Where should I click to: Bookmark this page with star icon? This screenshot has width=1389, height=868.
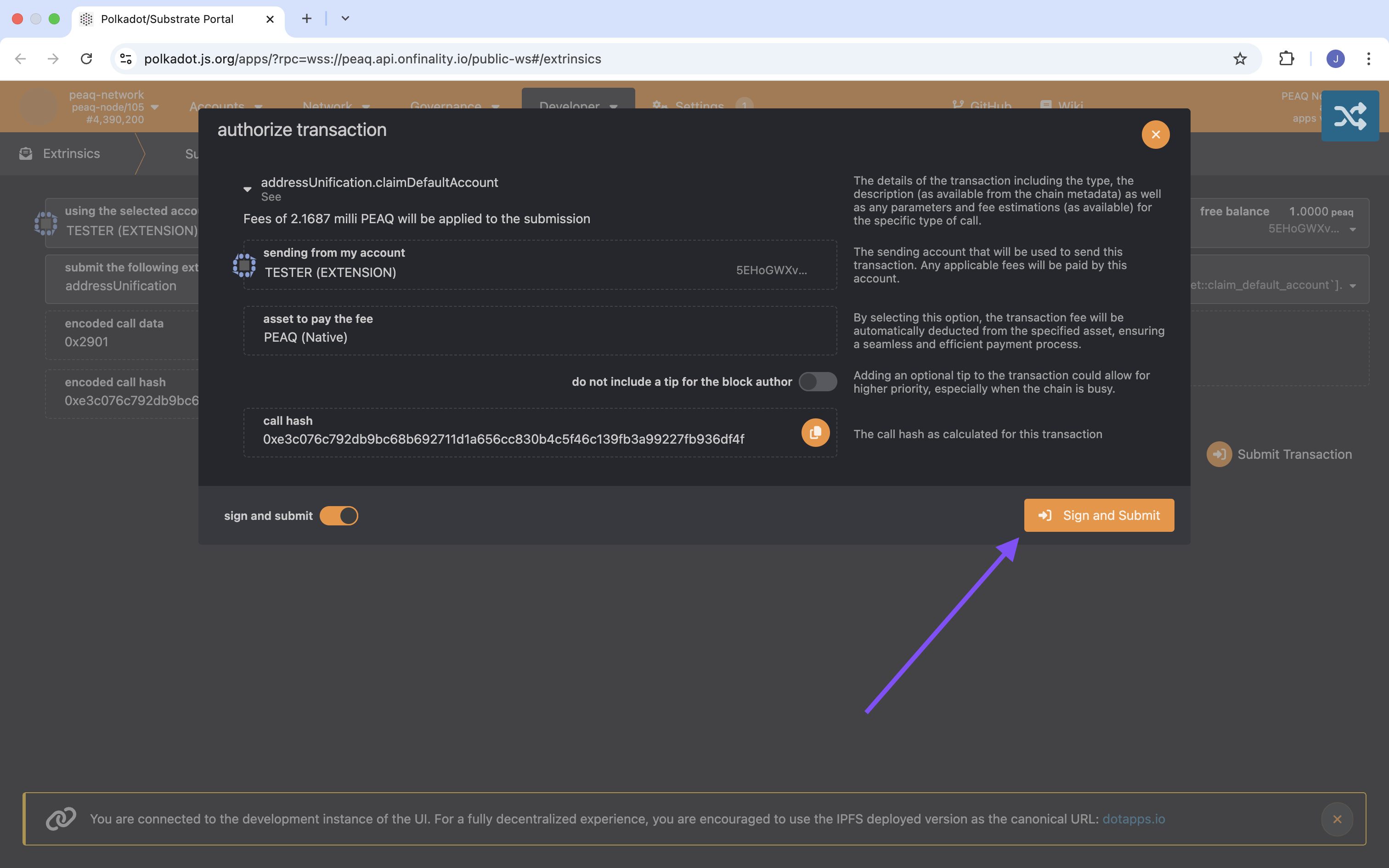1240,59
